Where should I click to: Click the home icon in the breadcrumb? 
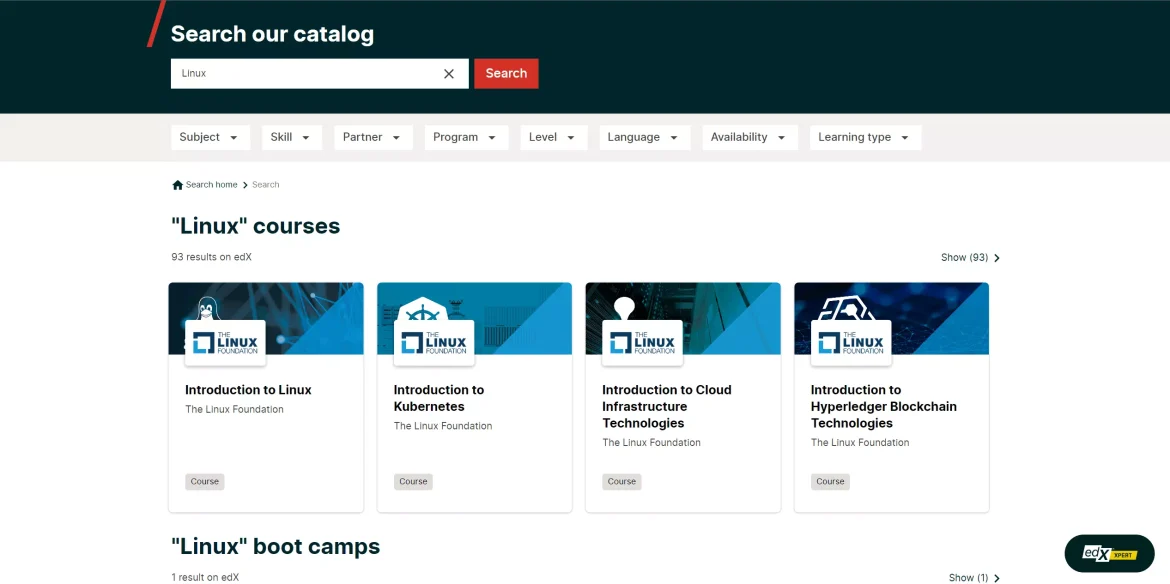click(x=178, y=185)
